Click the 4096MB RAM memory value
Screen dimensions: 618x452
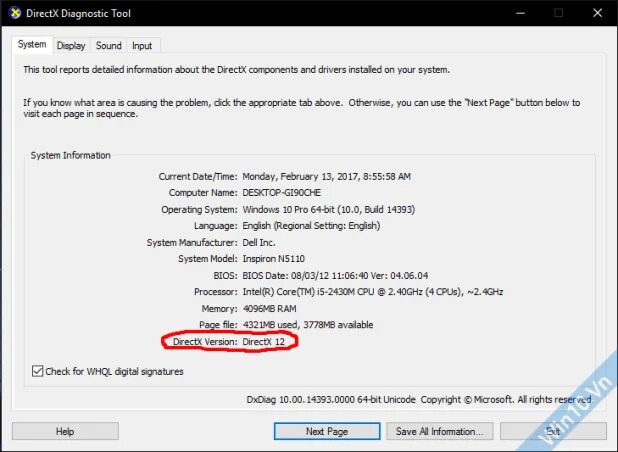coord(270,309)
